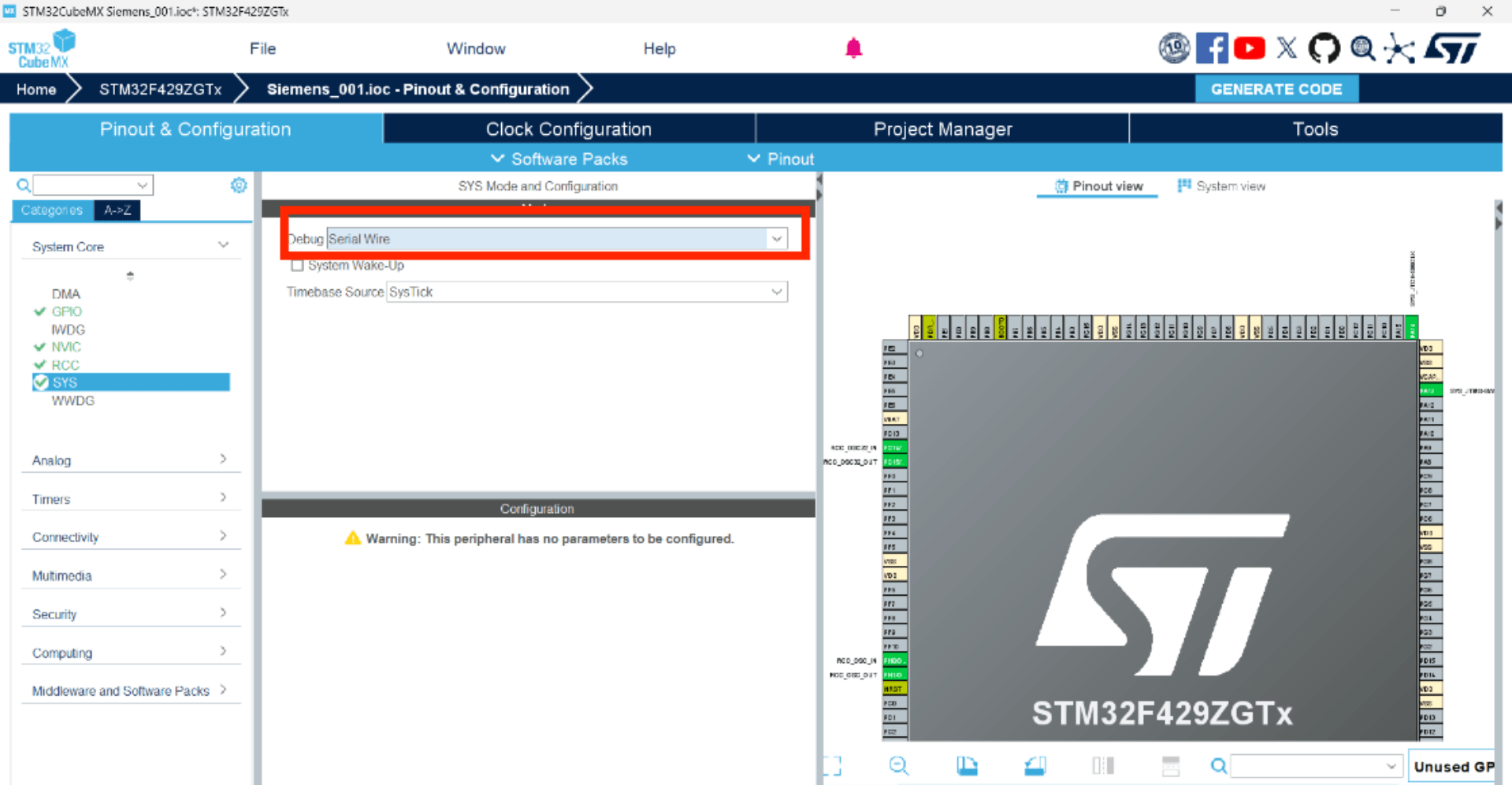This screenshot has height=785, width=1512.
Task: Click the fit-to-screen icon below pinout
Action: pos(832,765)
